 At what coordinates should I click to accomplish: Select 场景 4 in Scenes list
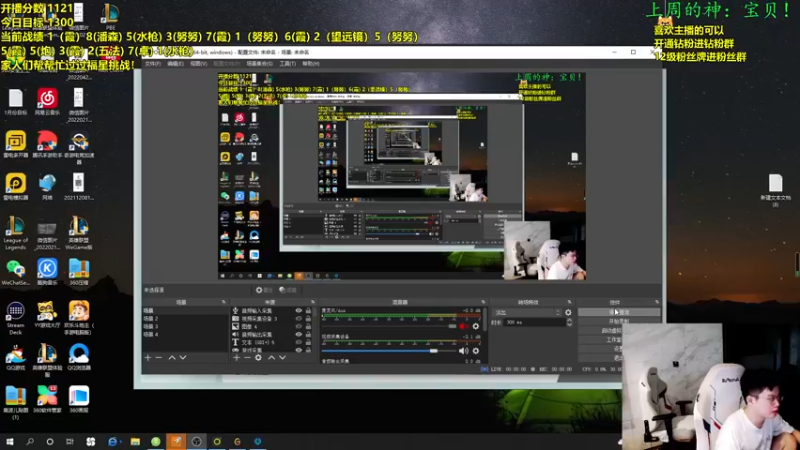tap(185, 334)
